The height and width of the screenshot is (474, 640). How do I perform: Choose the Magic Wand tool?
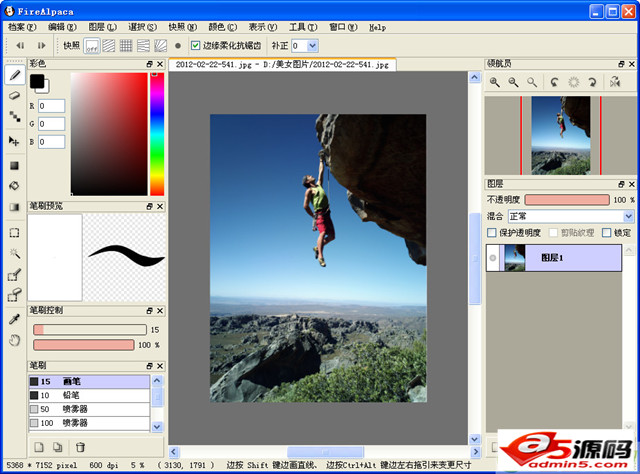click(14, 253)
